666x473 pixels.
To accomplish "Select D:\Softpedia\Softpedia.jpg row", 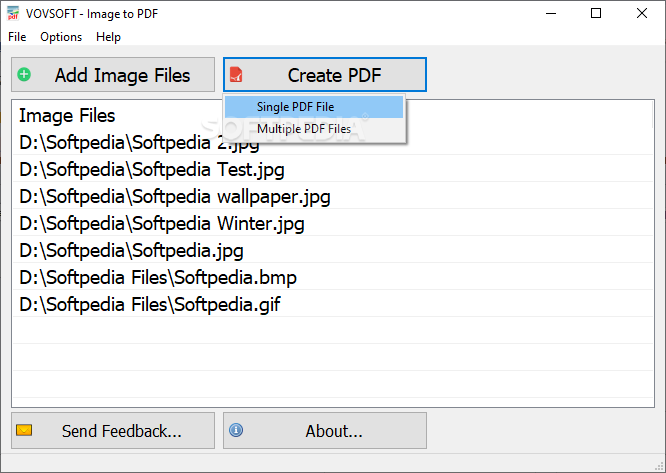I will point(333,251).
